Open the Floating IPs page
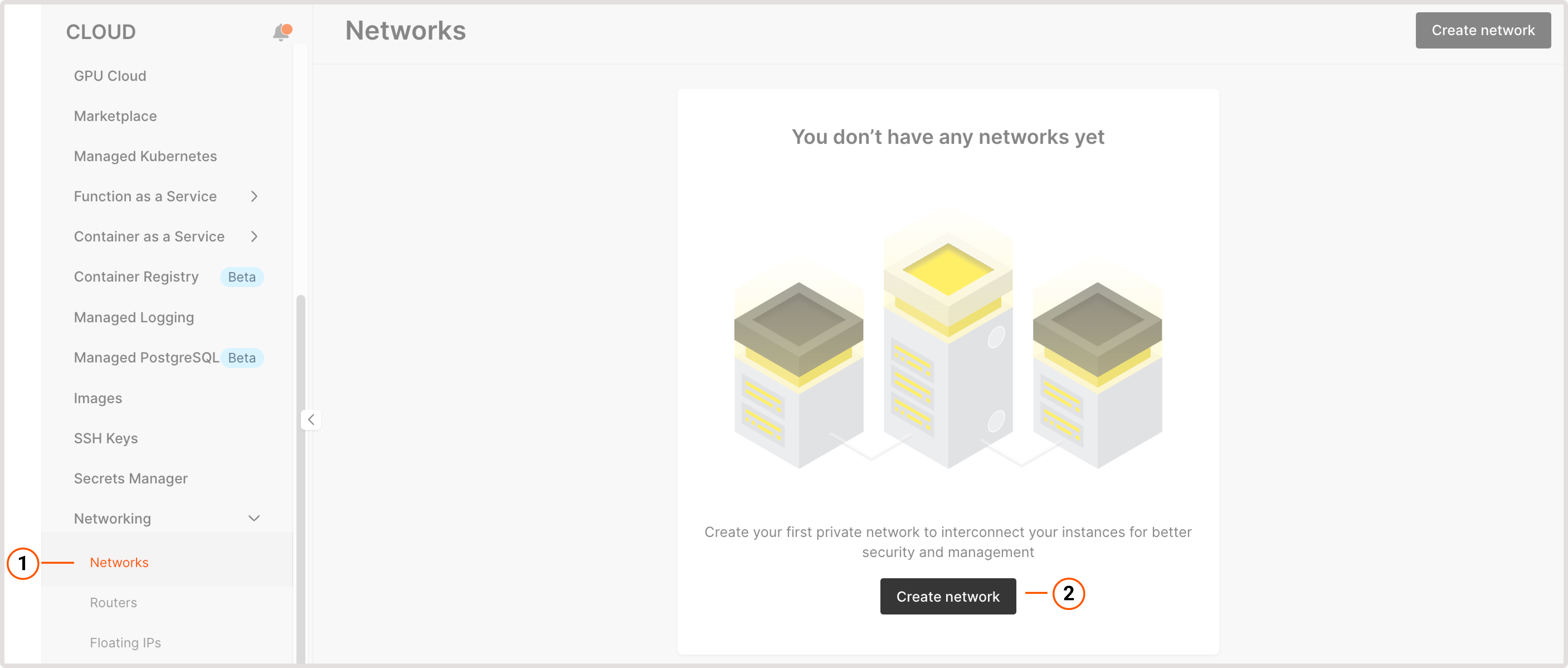 pos(125,642)
